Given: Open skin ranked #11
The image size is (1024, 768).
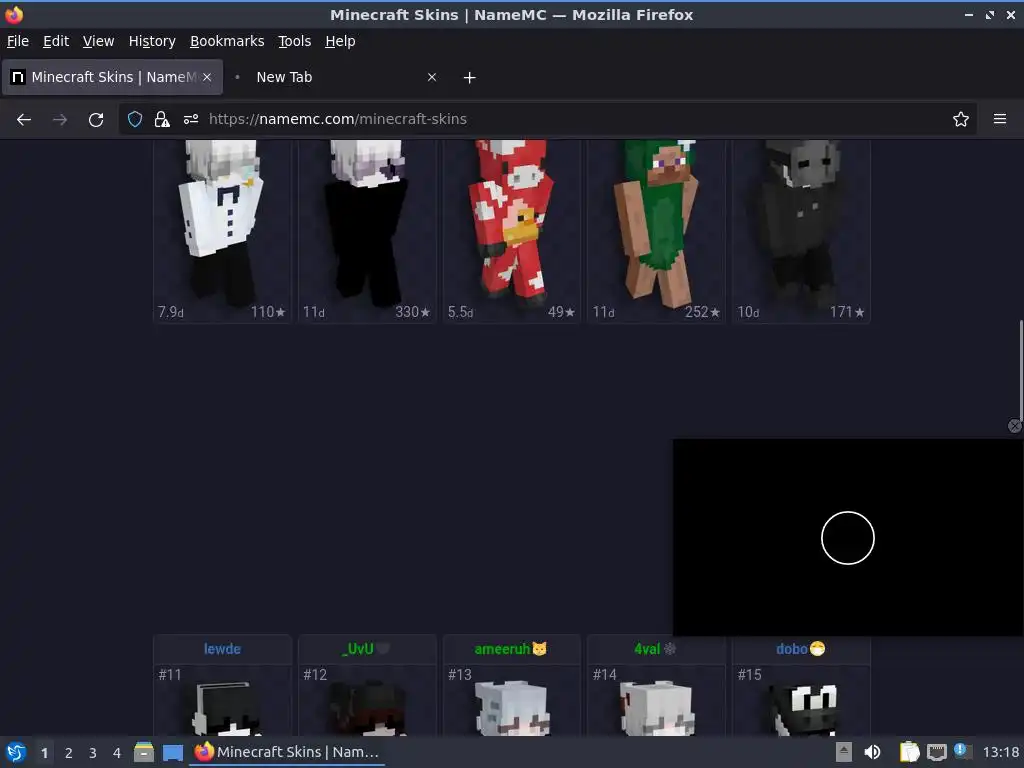Looking at the screenshot, I should [x=222, y=701].
